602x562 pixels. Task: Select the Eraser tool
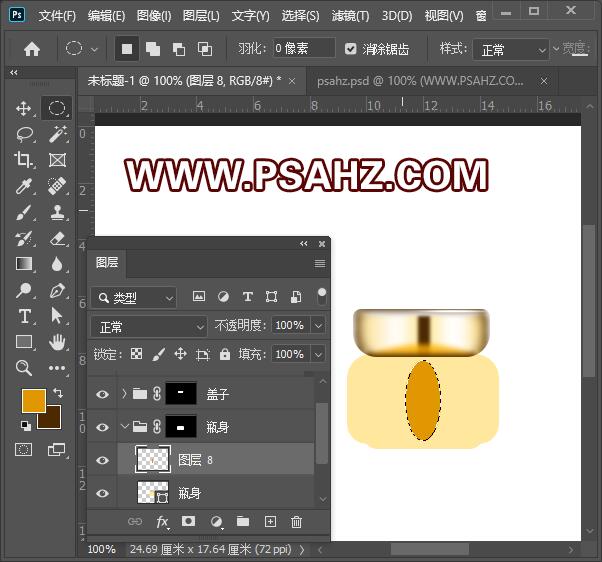click(57, 238)
